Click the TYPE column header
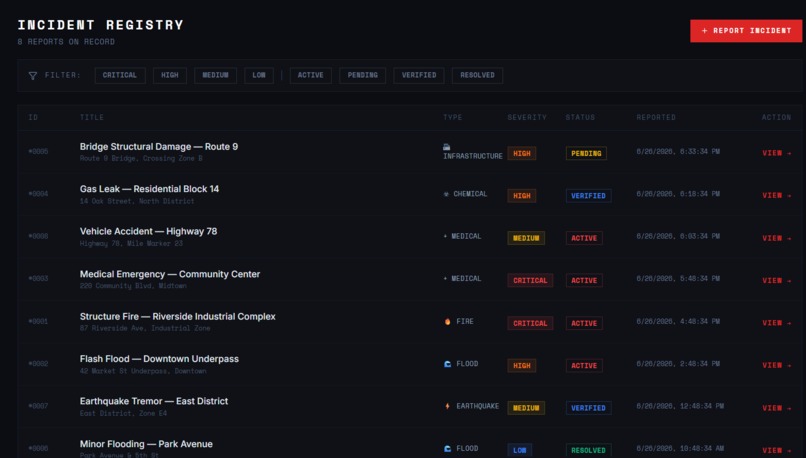This screenshot has height=458, width=806. (452, 117)
